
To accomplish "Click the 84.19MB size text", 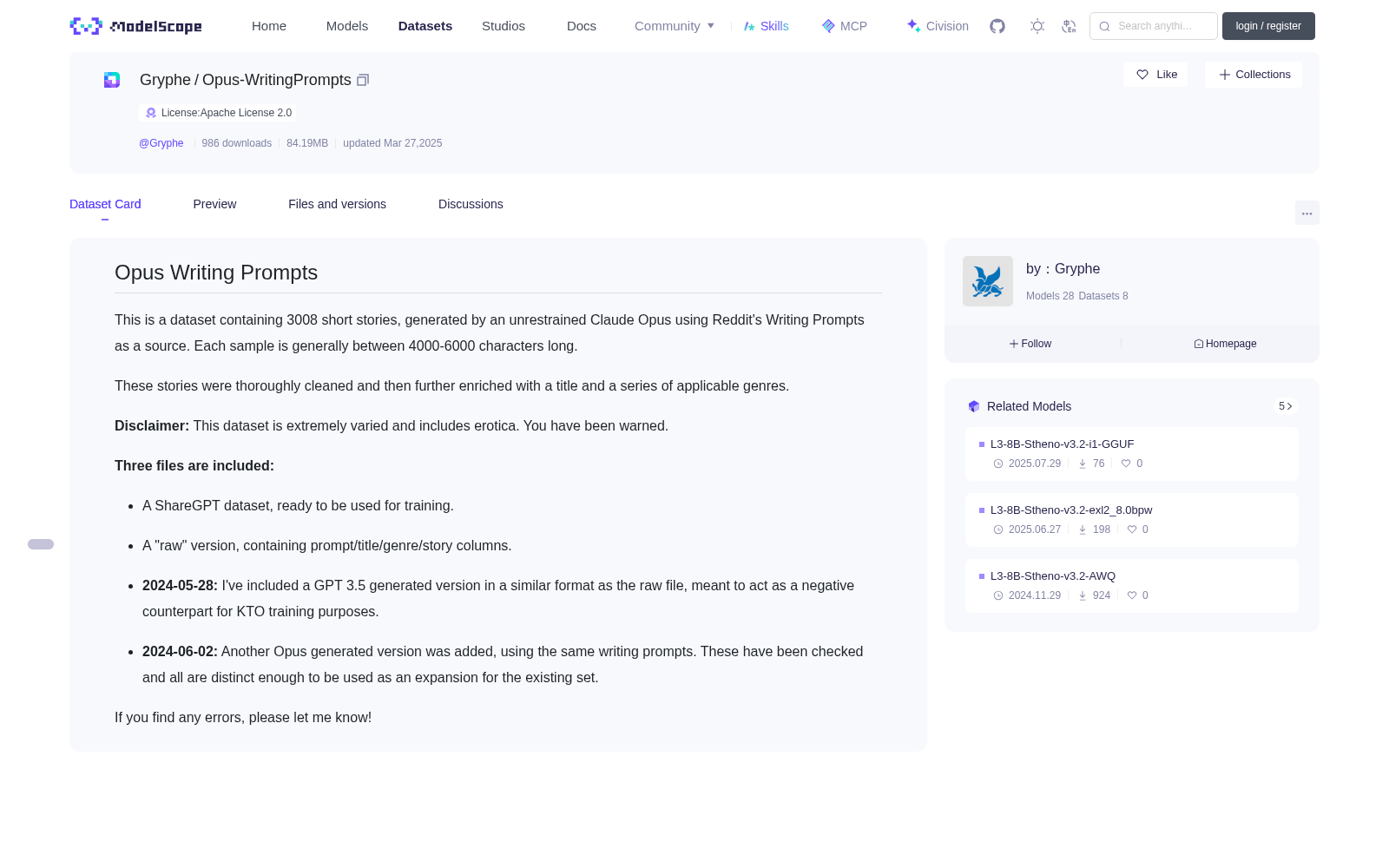I will click(307, 143).
